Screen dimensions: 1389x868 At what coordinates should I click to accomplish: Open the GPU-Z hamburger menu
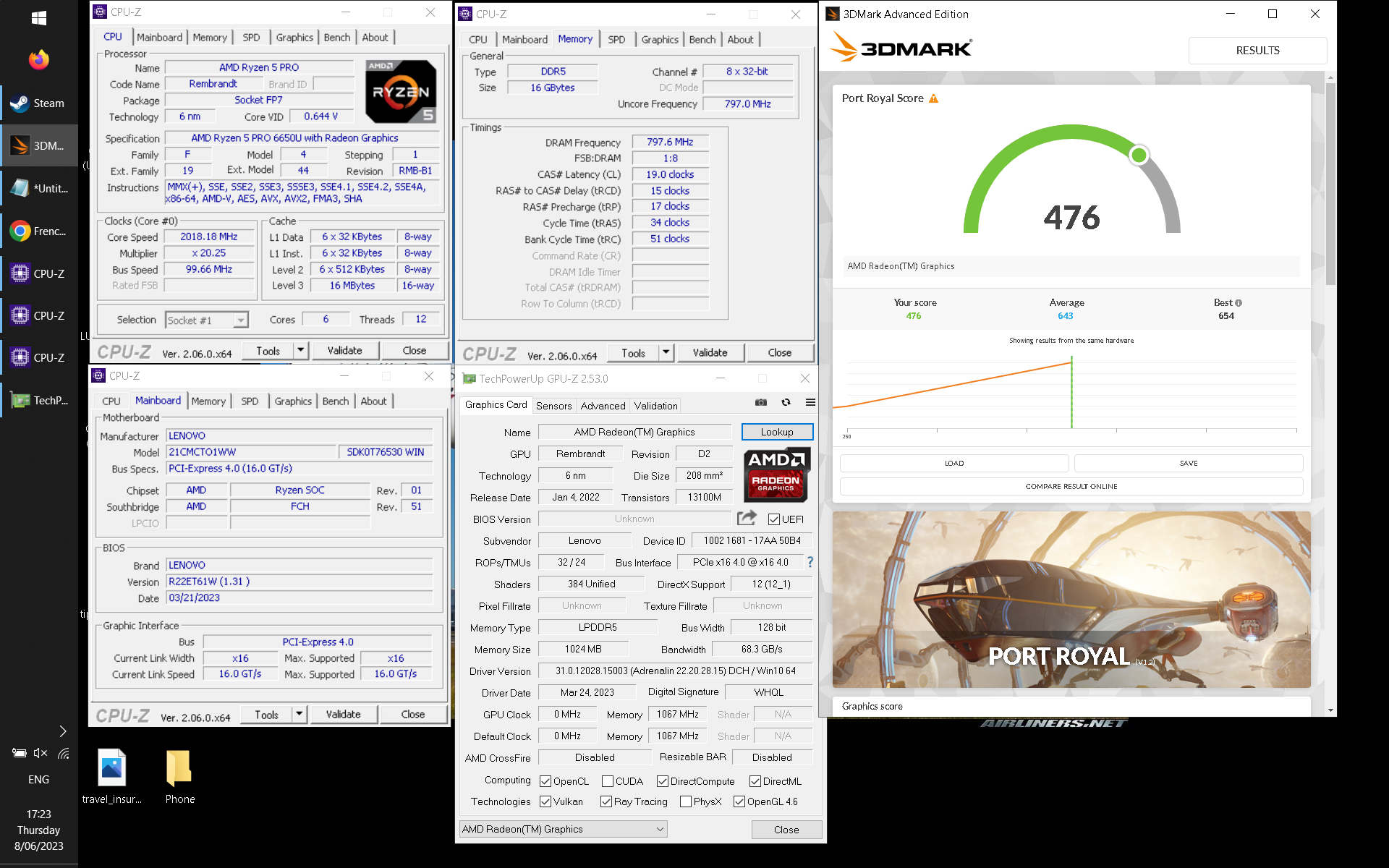810,402
